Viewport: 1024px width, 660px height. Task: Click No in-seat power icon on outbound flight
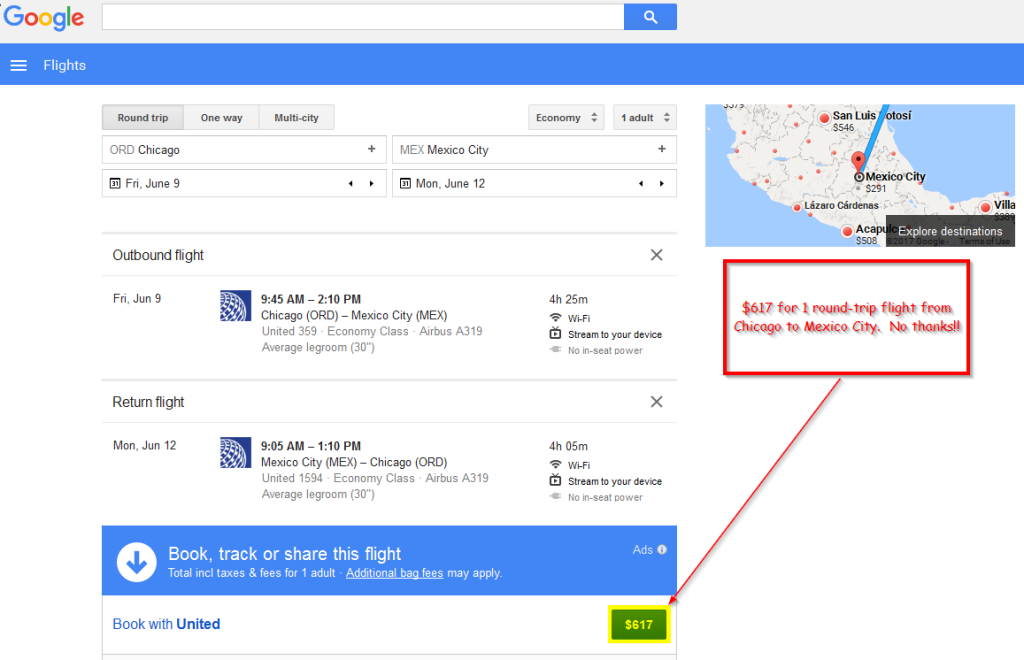[555, 350]
